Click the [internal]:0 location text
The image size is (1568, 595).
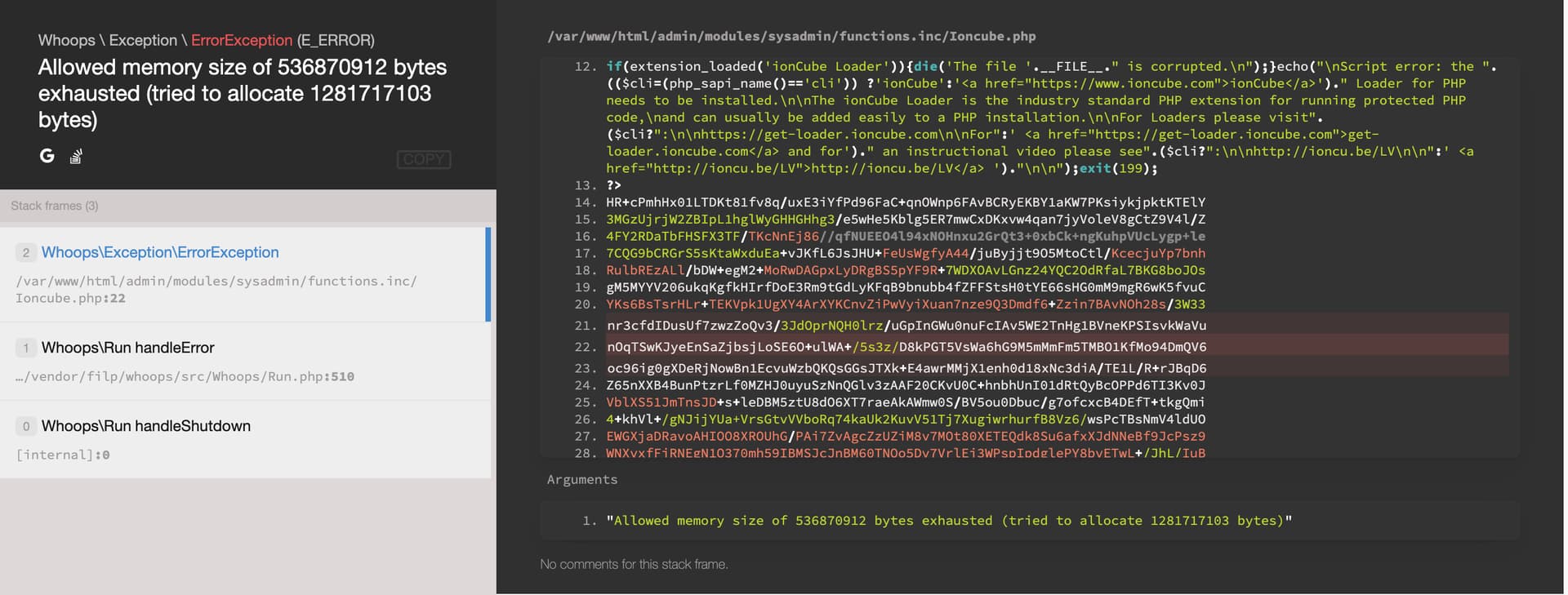[63, 455]
